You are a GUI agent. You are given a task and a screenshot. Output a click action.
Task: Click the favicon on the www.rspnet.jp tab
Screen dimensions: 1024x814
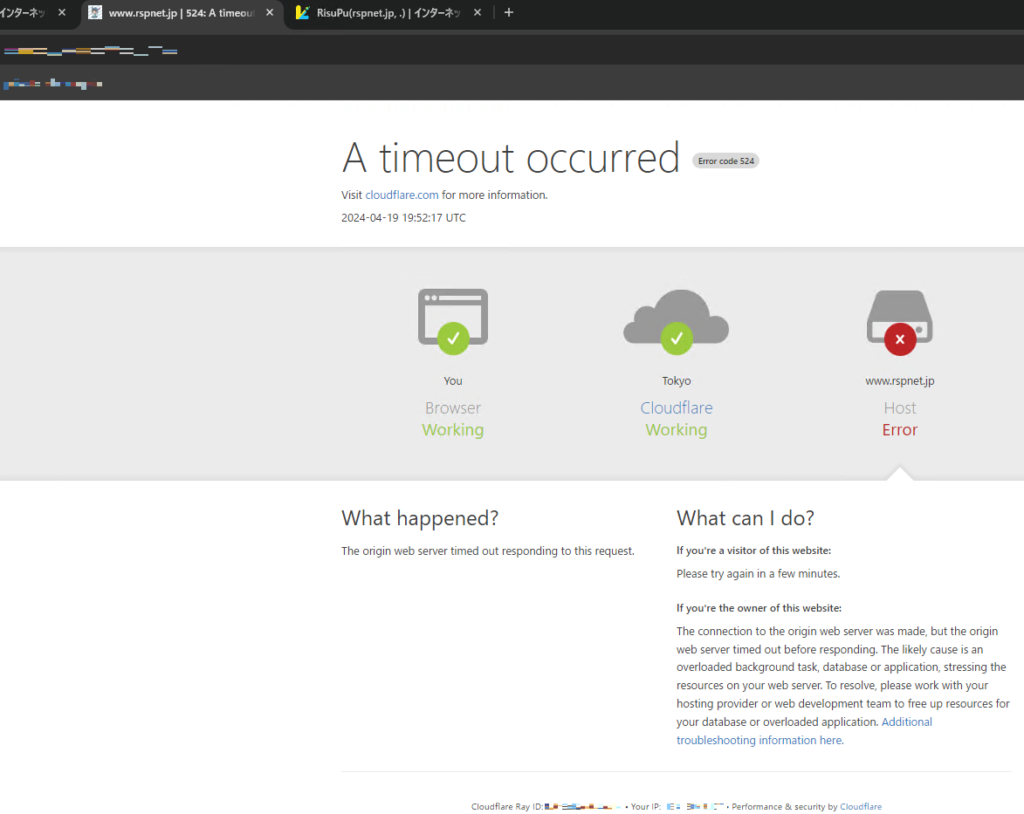(96, 14)
